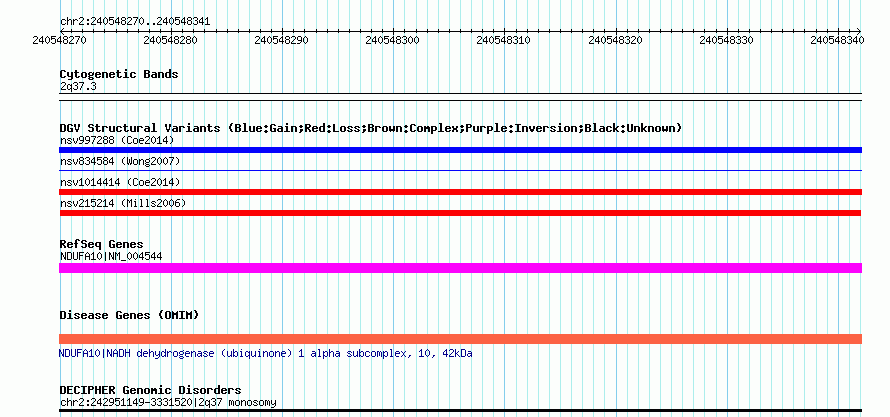Click ruler position 240548310

tap(504, 40)
